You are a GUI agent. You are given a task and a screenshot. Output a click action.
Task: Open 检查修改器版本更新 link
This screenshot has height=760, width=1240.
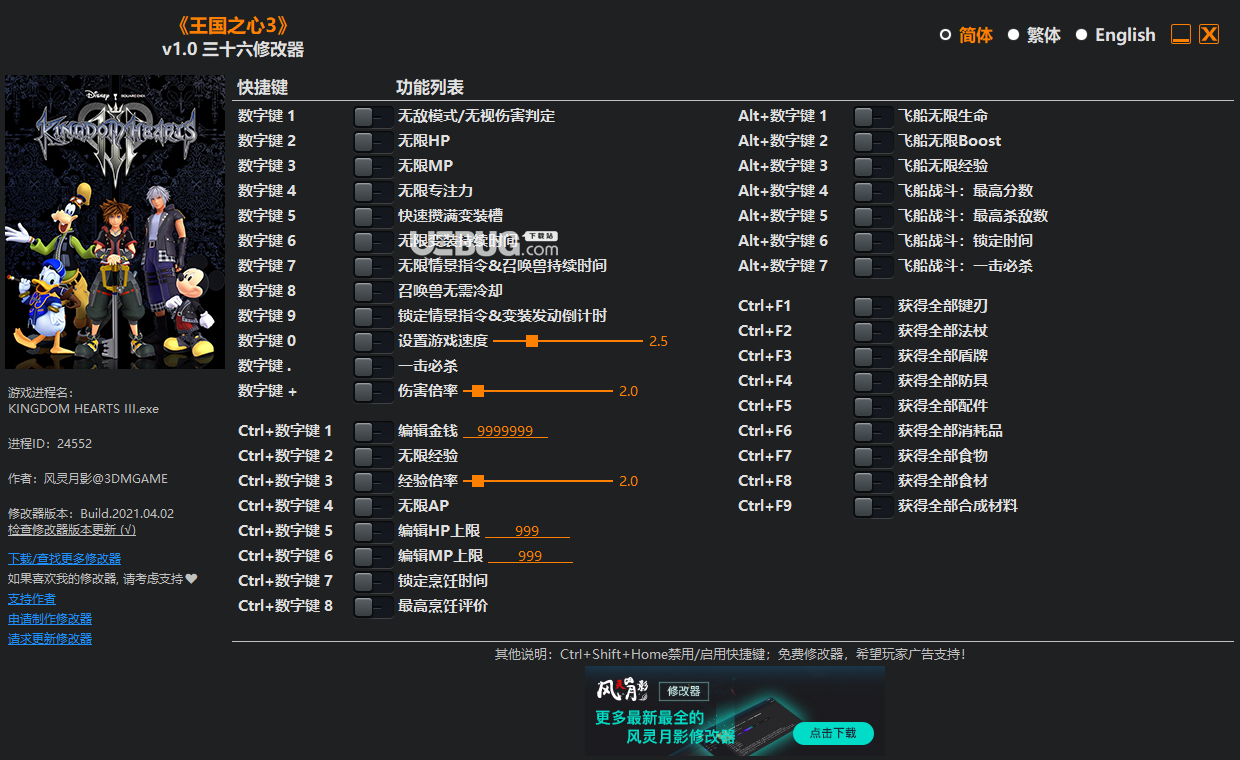tap(72, 529)
